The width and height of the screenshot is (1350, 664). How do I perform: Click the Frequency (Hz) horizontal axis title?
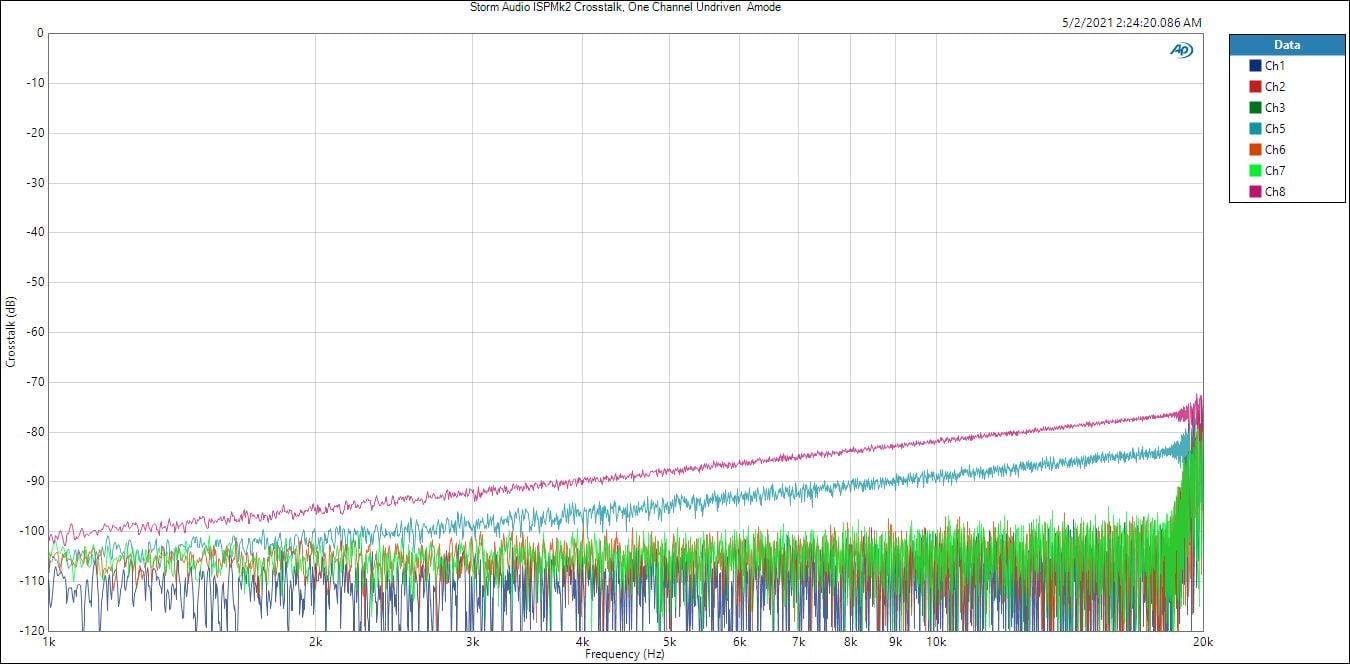point(624,654)
